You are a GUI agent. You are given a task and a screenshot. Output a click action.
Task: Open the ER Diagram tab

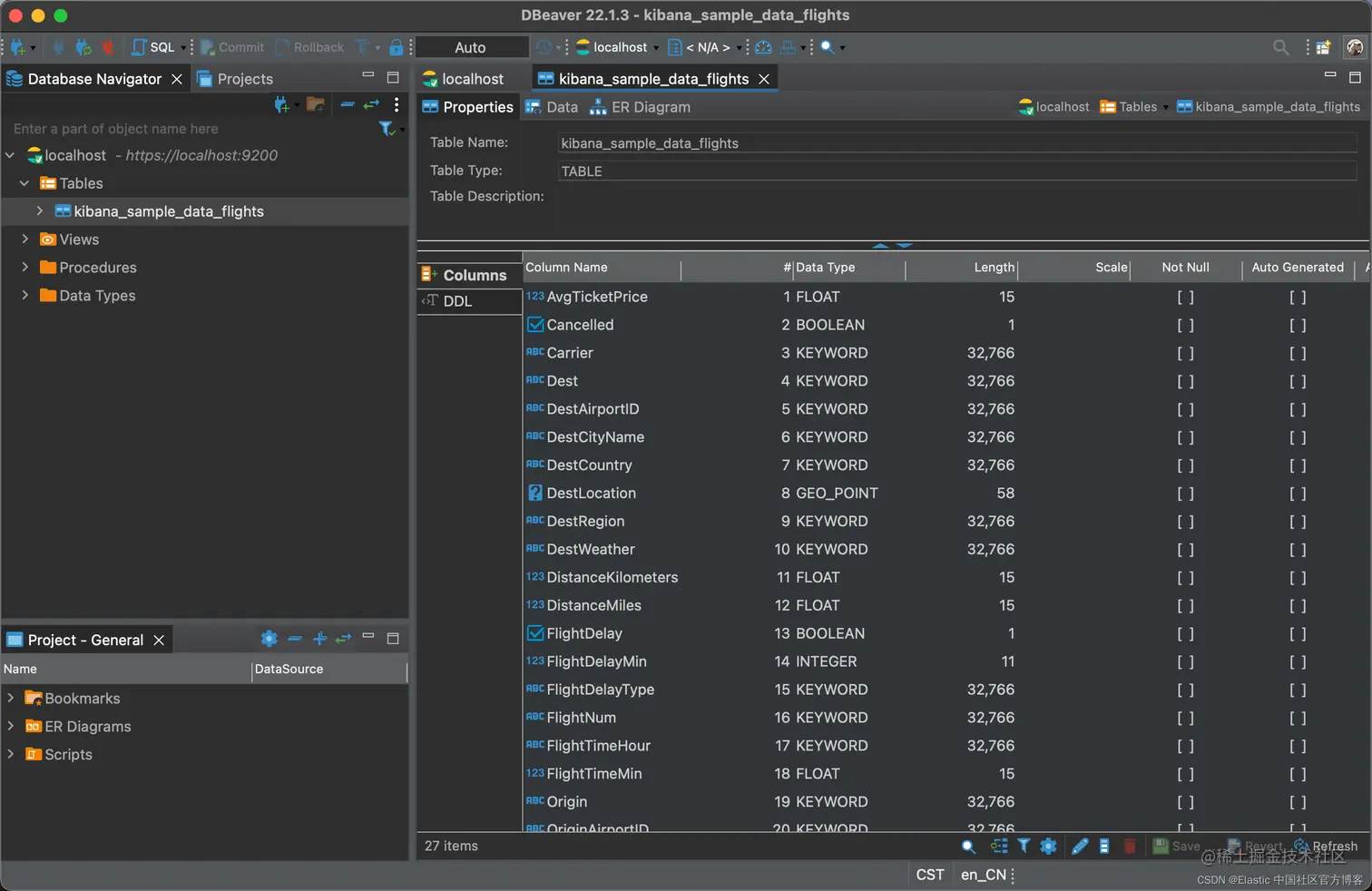(x=640, y=107)
